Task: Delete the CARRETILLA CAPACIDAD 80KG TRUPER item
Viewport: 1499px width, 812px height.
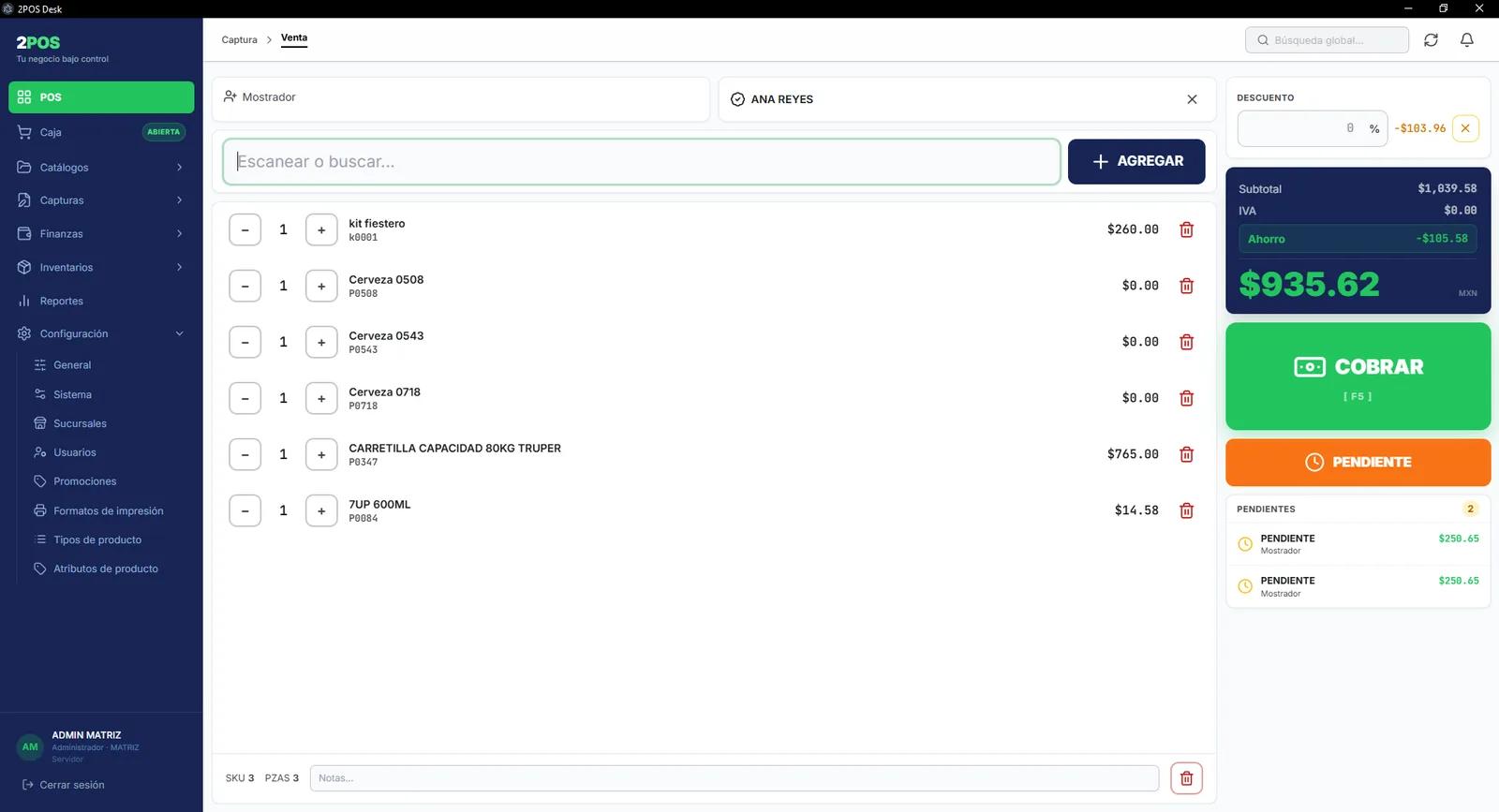Action: pyautogui.click(x=1186, y=454)
